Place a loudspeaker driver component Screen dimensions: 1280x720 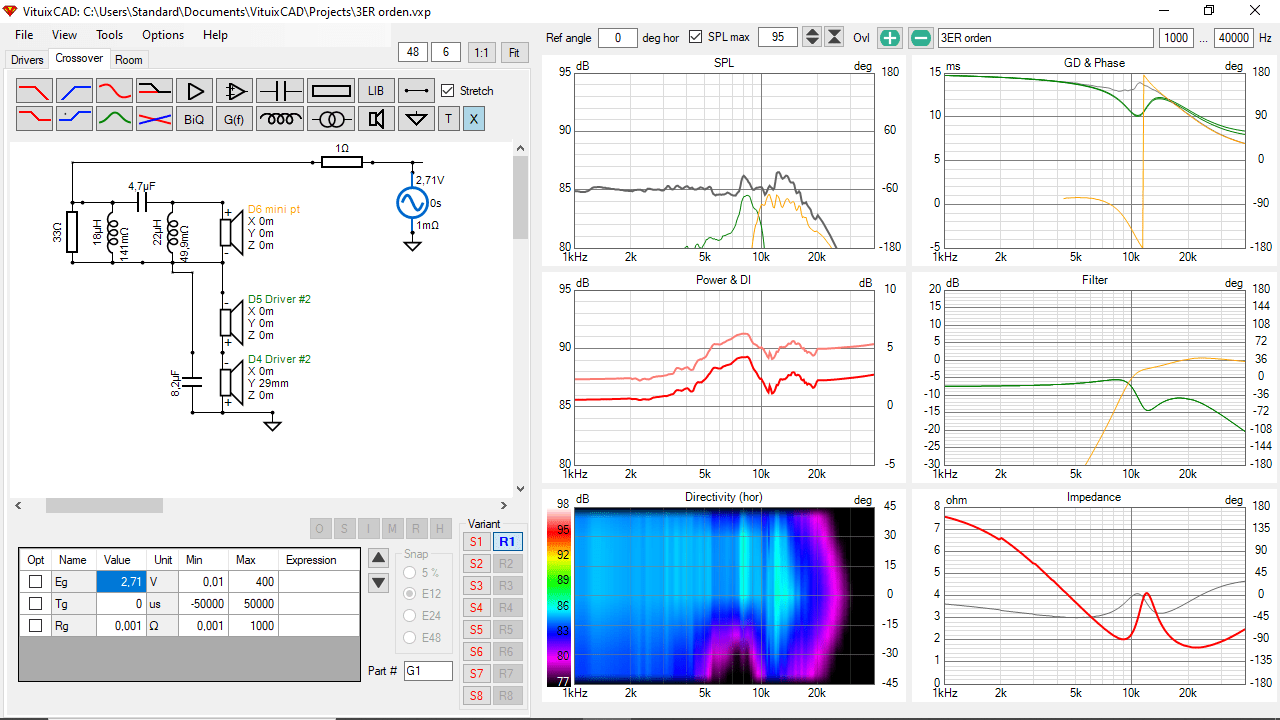376,119
